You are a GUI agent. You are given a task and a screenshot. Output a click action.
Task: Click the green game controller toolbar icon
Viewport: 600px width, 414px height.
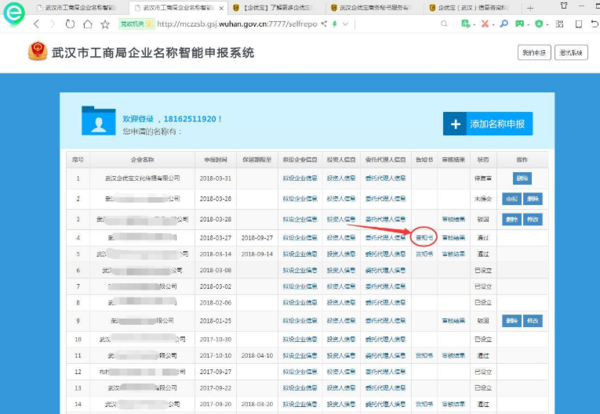pyautogui.click(x=520, y=24)
